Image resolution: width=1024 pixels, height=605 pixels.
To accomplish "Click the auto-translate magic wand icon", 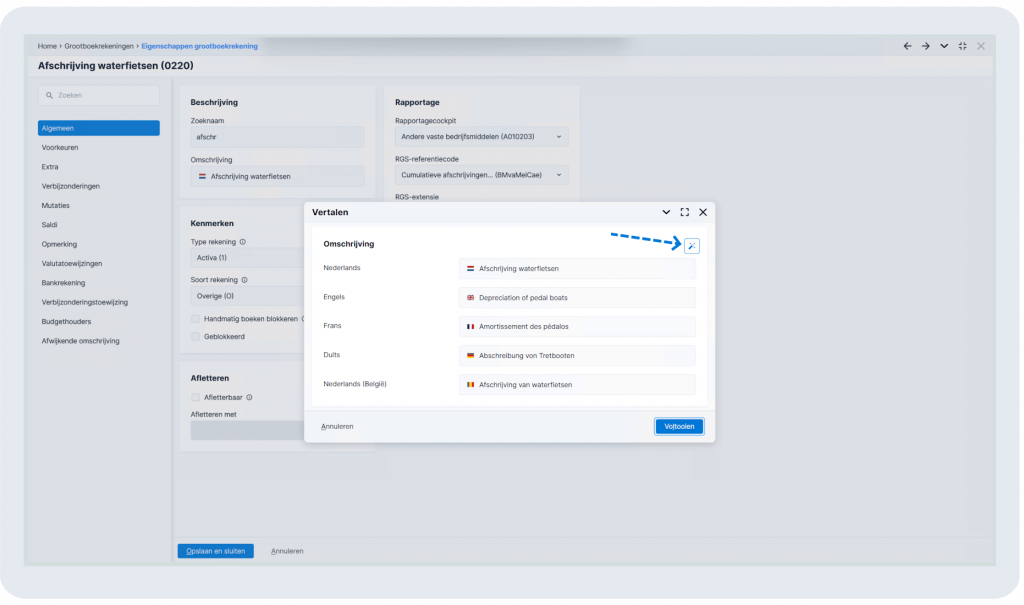I will point(692,246).
